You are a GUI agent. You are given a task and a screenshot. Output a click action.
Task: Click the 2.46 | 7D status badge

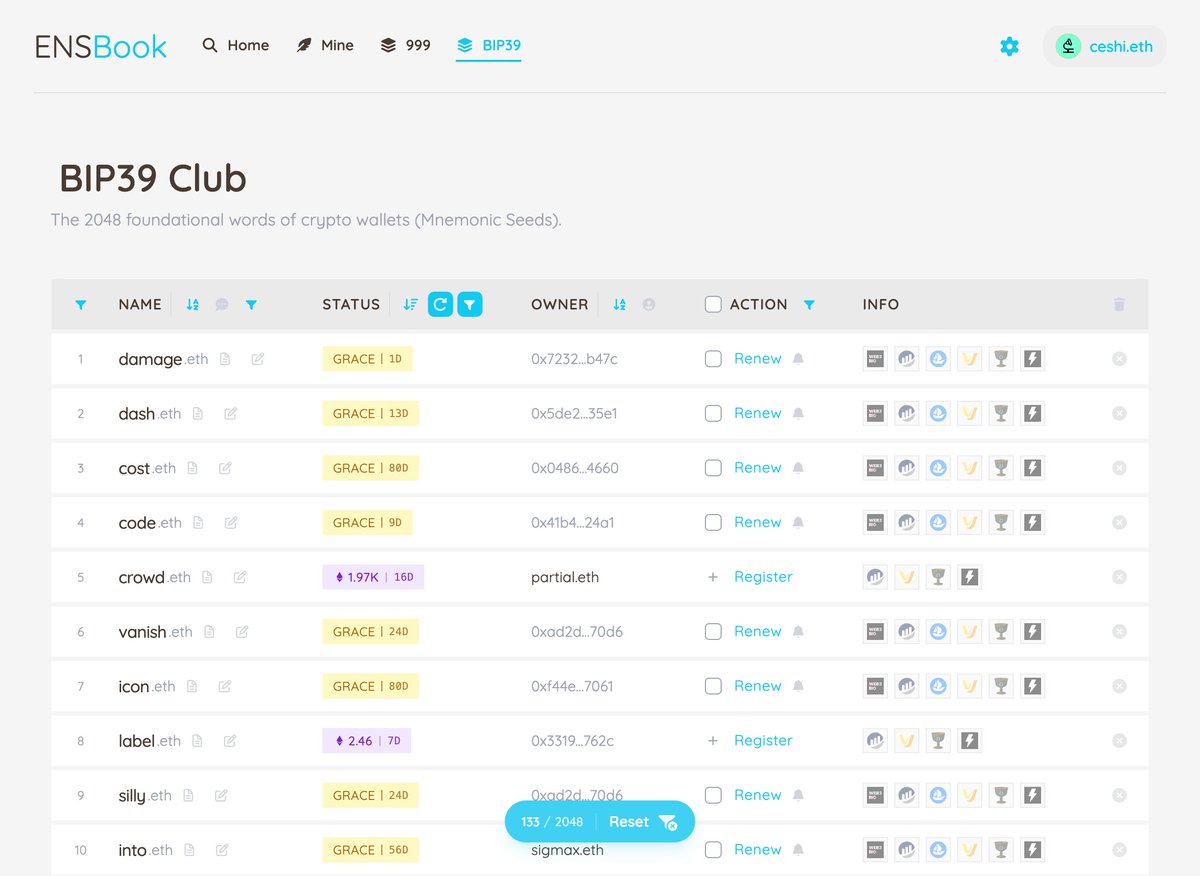[366, 741]
